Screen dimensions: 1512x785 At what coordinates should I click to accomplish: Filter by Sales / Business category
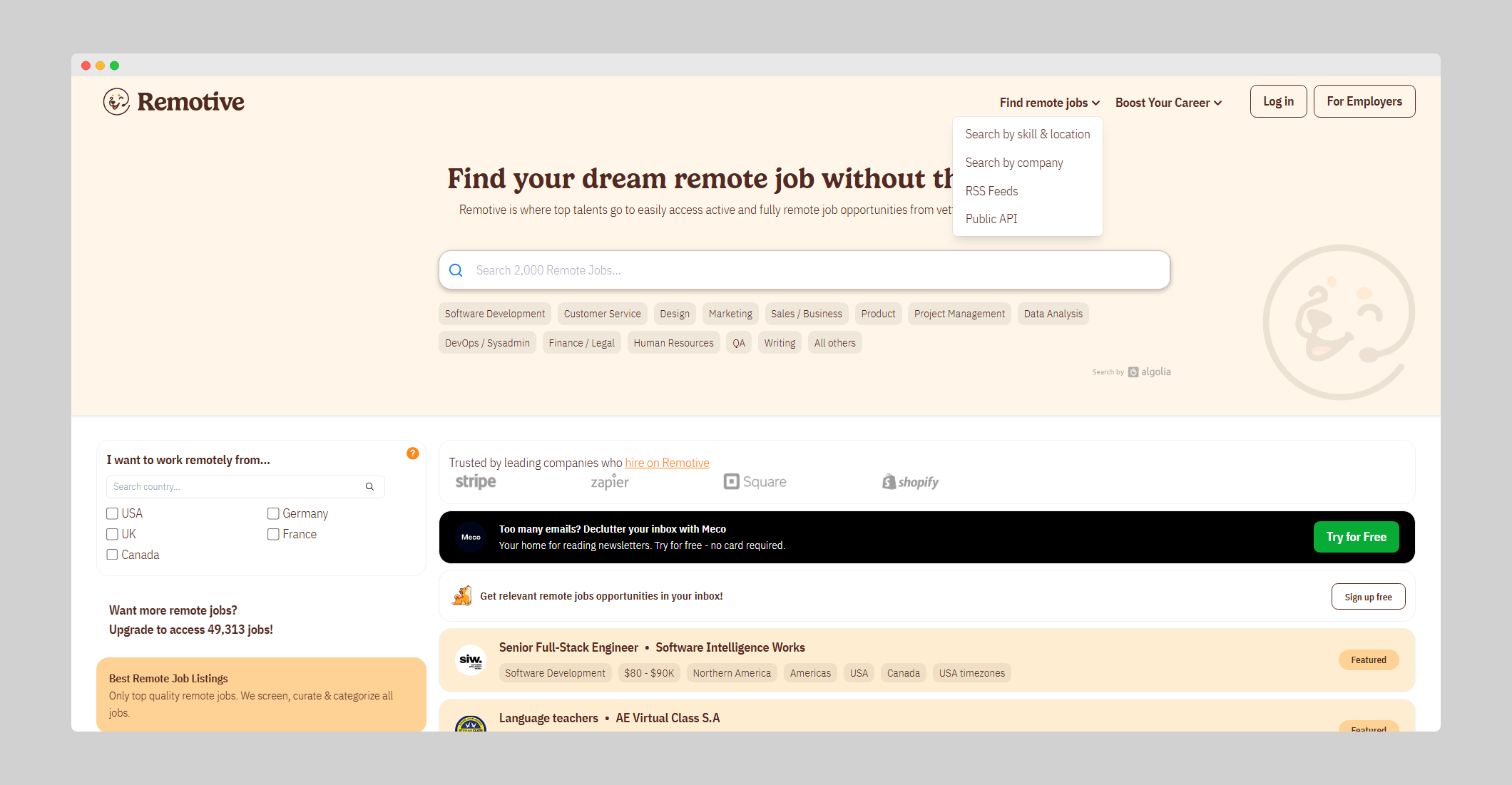tap(806, 314)
